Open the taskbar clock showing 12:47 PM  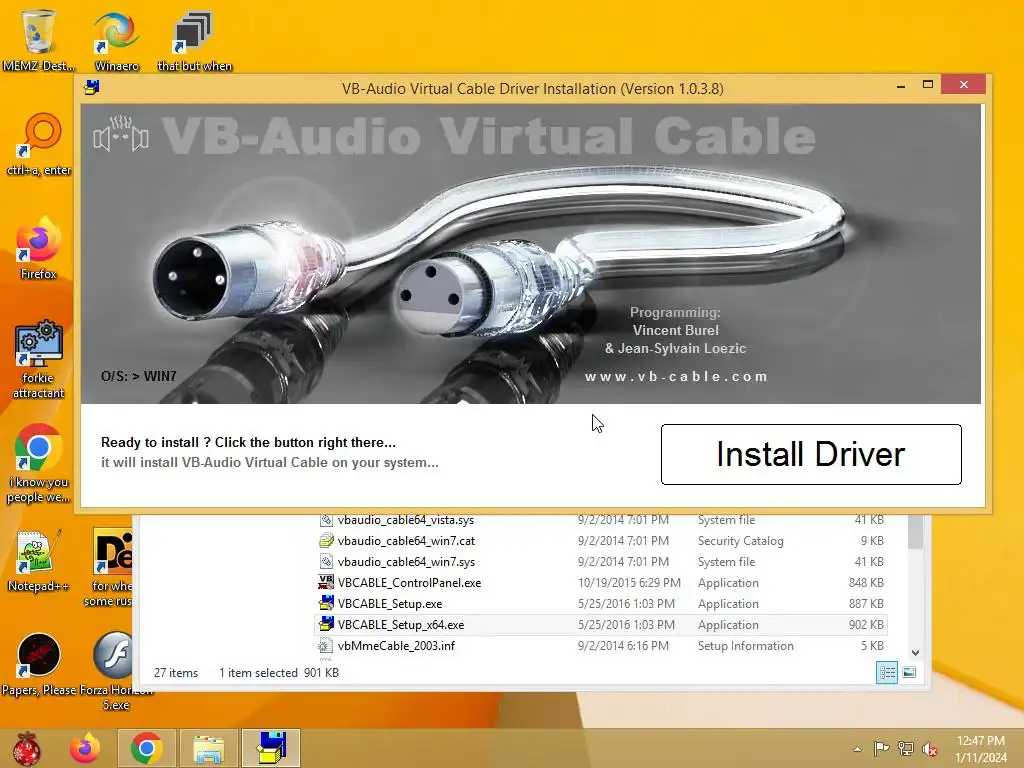click(x=981, y=748)
